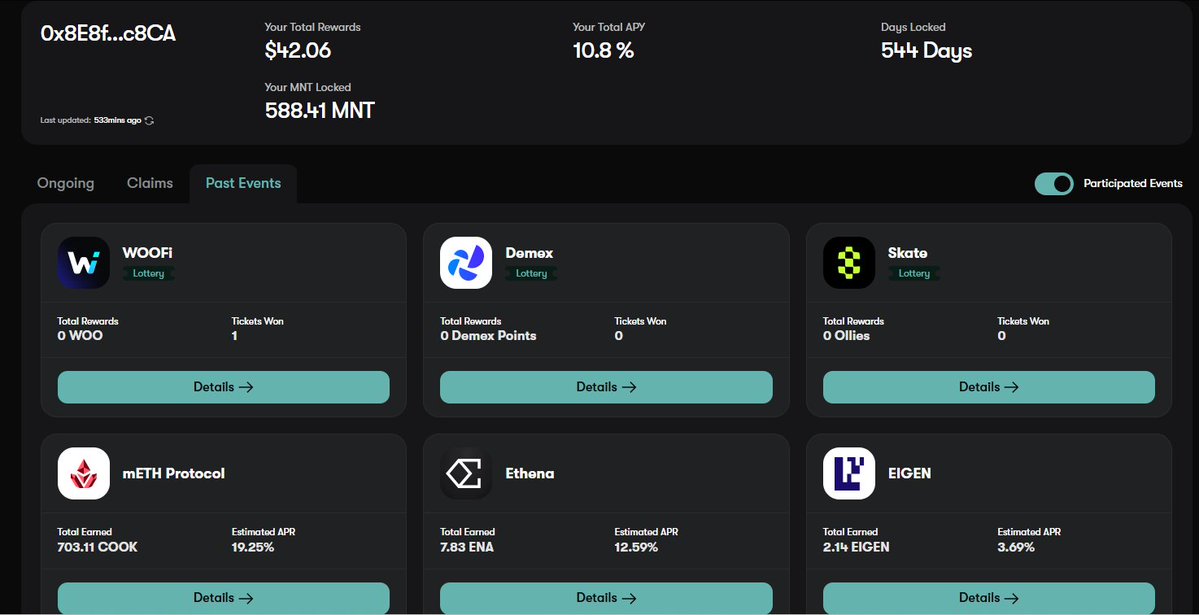Open Details for the Demex event

click(x=606, y=387)
